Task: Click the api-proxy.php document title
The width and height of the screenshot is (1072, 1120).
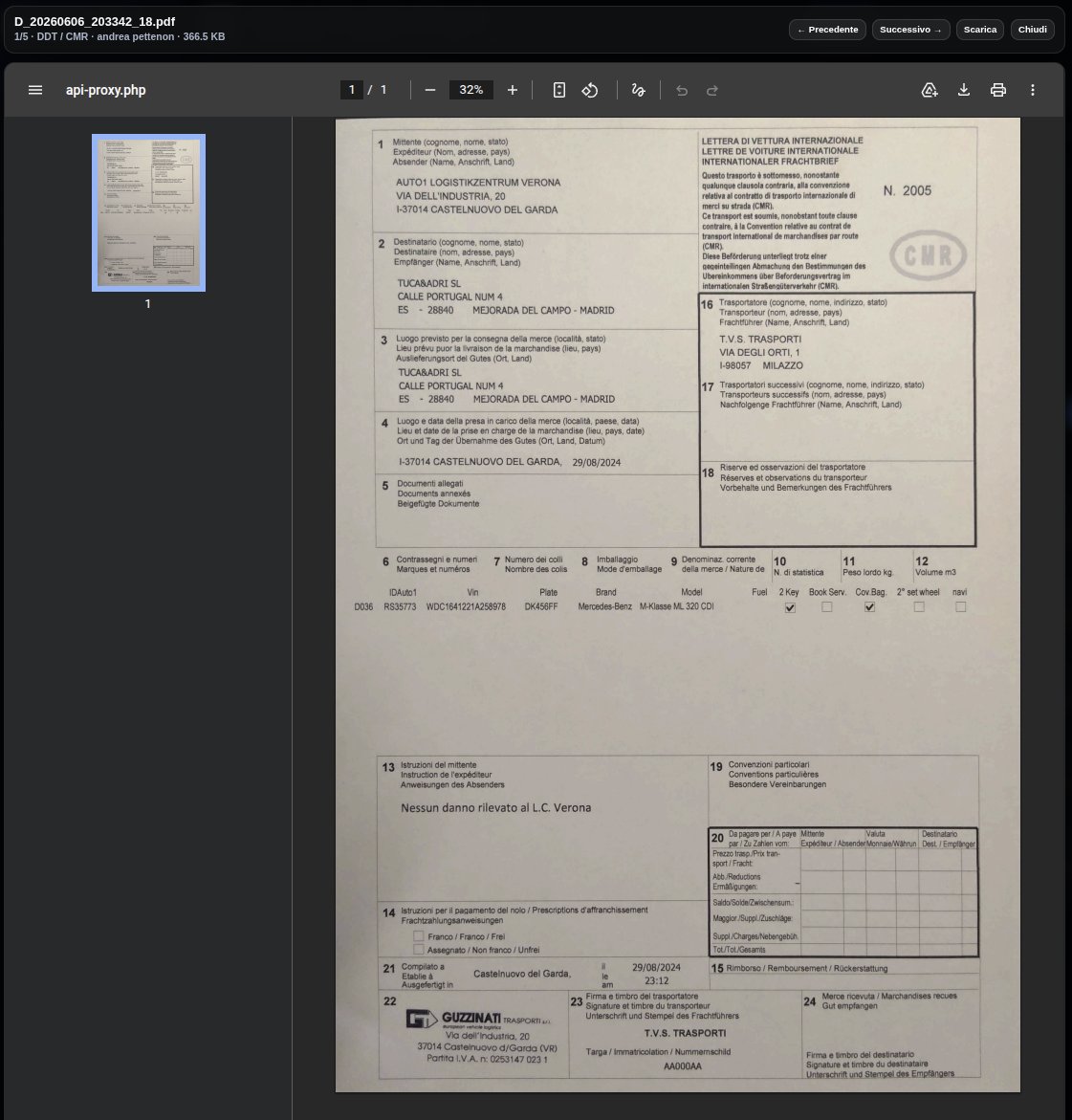Action: pyautogui.click(x=106, y=90)
